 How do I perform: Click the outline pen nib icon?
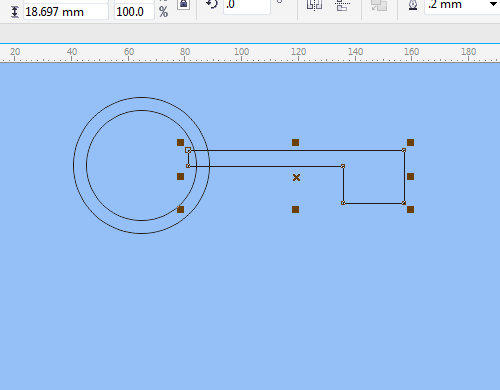coord(413,5)
